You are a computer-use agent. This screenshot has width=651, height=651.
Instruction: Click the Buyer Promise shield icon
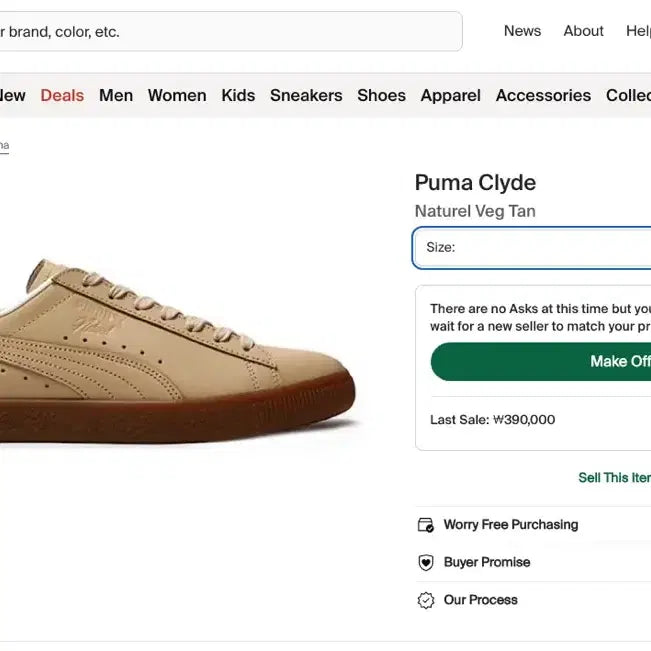coord(426,563)
